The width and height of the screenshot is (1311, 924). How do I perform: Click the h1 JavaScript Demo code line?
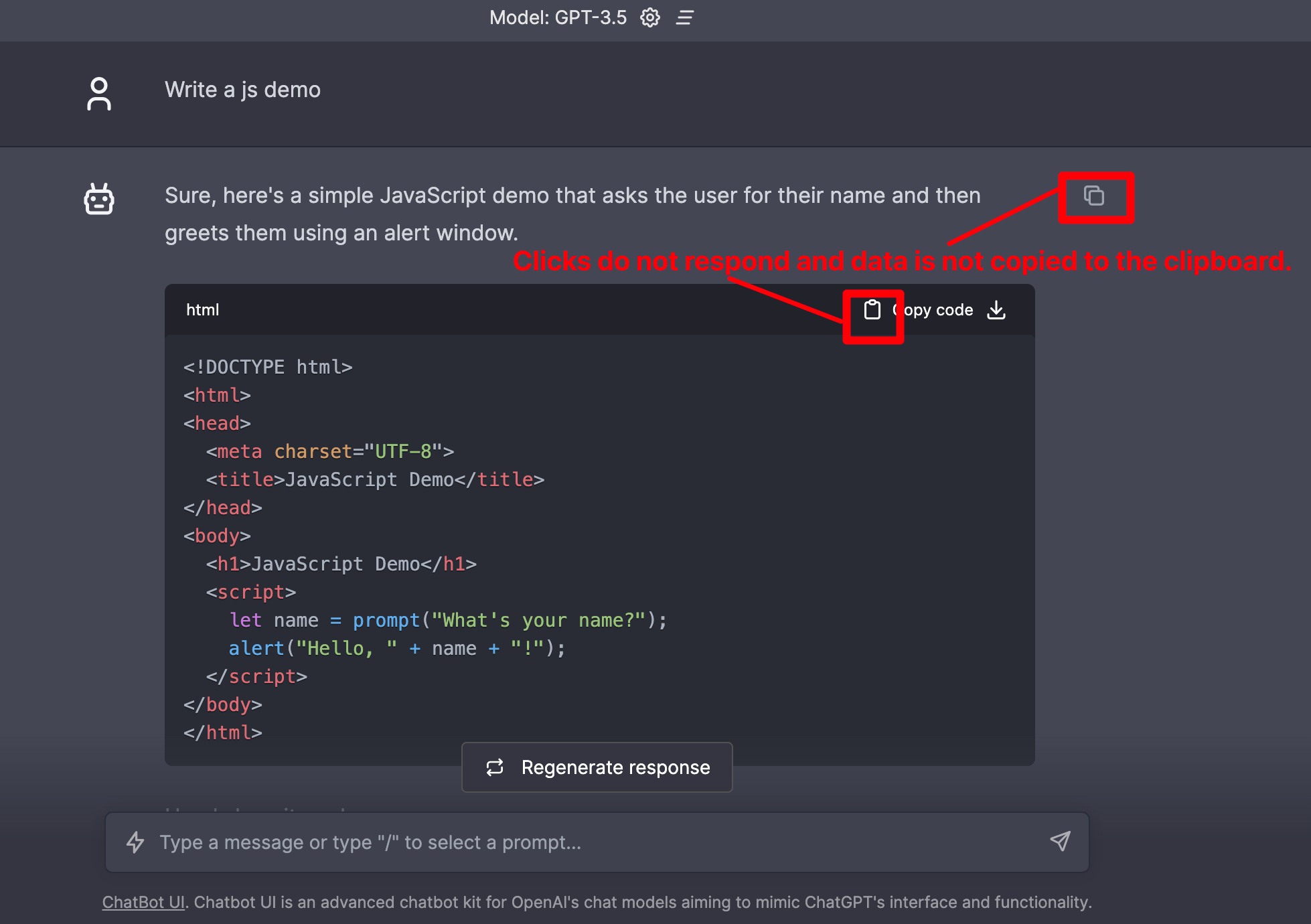coord(341,564)
